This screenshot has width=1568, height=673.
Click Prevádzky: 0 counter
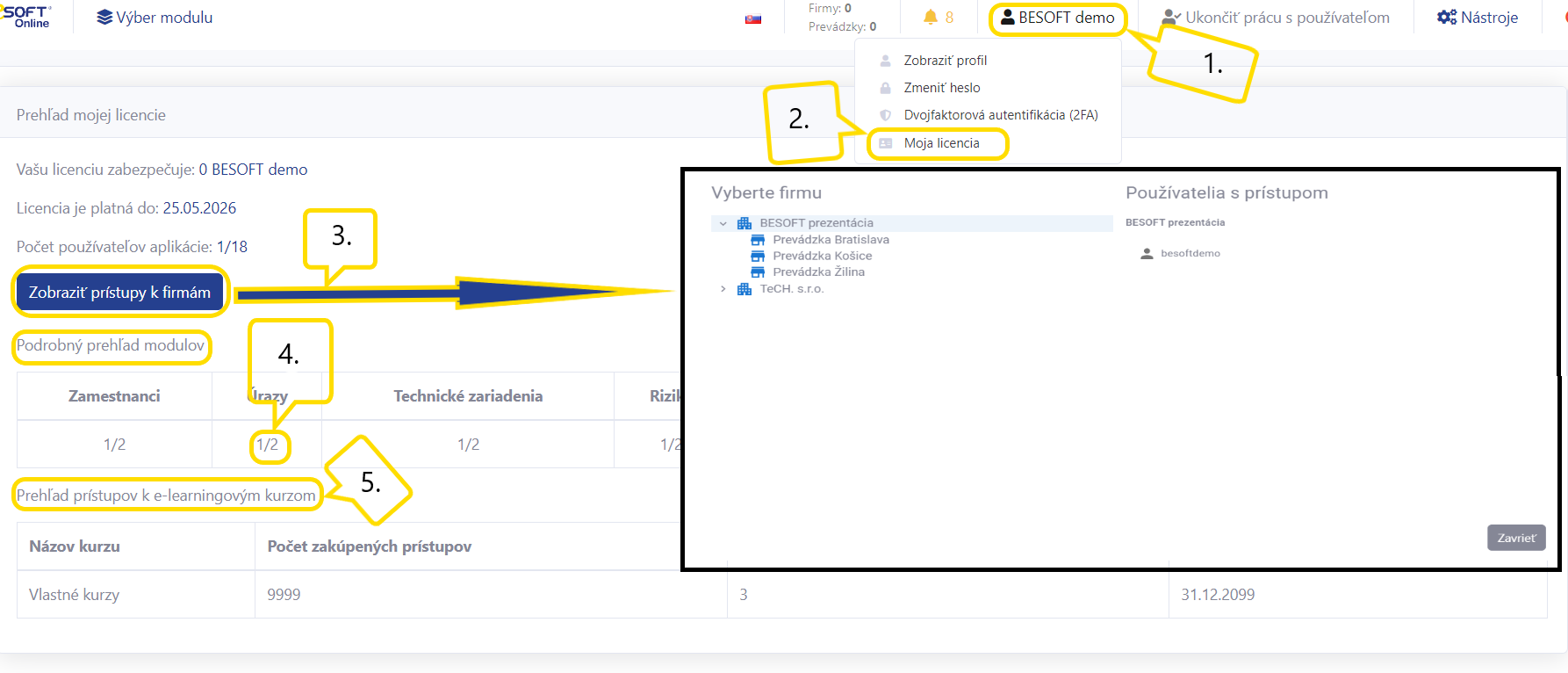coord(842,27)
